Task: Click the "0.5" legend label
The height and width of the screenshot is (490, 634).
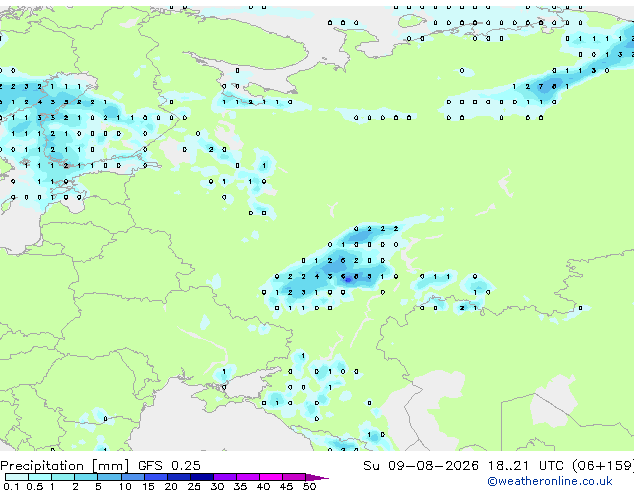Action: [x=34, y=486]
